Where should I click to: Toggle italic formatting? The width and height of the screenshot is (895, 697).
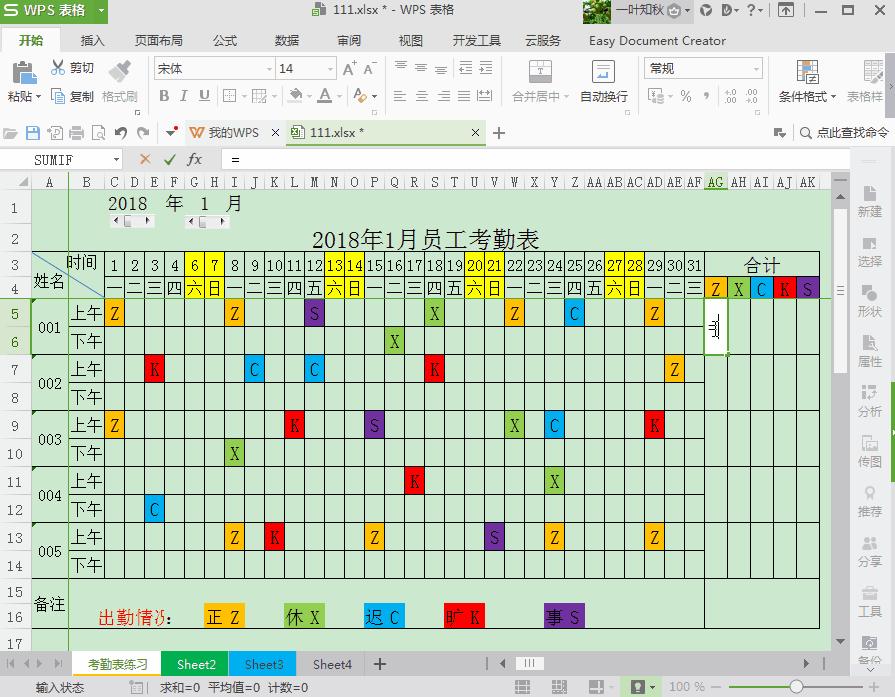[185, 97]
